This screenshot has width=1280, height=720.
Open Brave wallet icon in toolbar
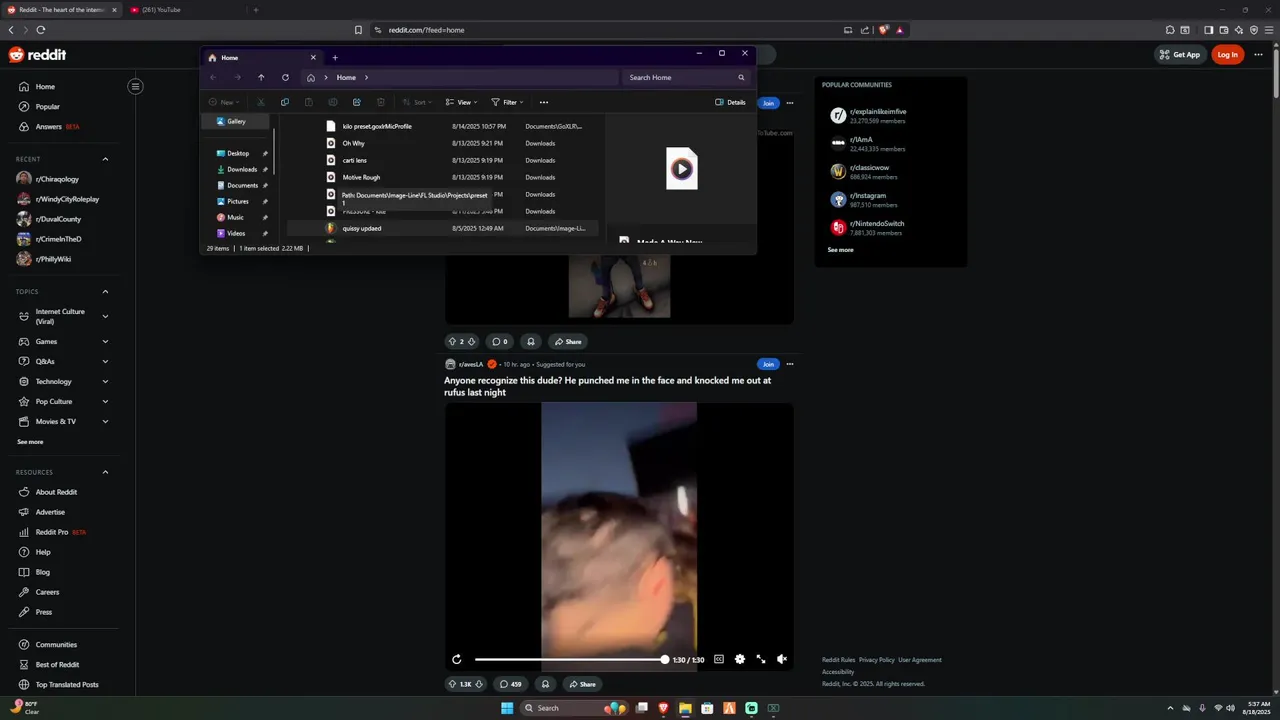click(x=1224, y=30)
